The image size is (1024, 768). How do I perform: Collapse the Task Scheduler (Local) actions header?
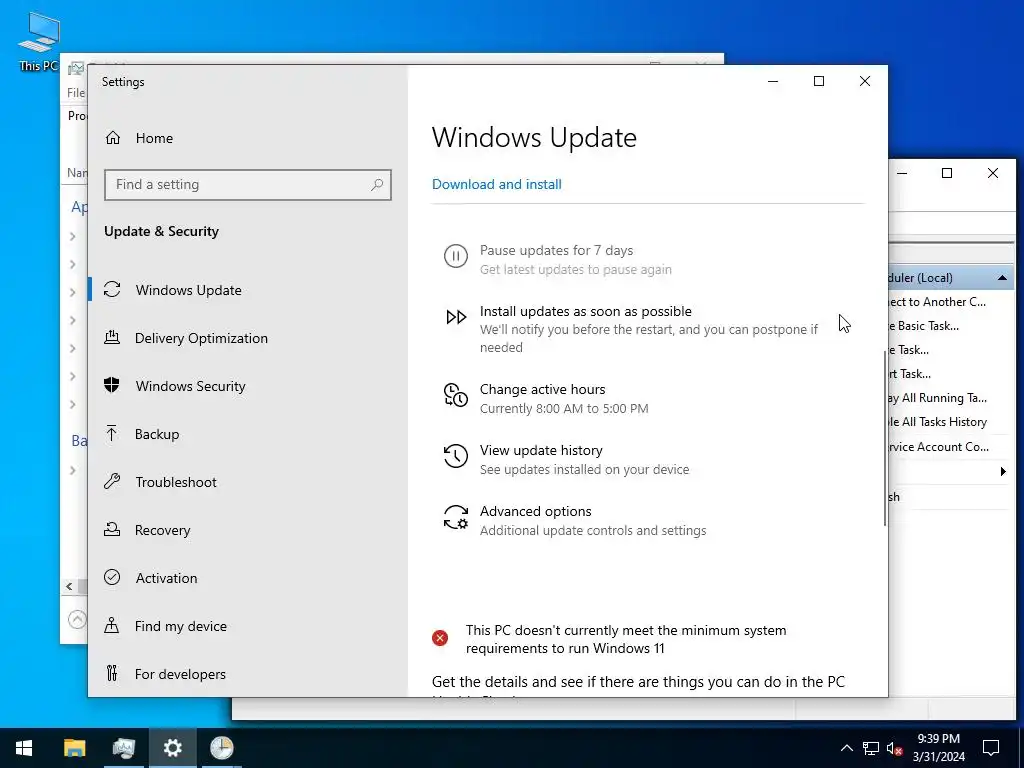coord(1002,278)
